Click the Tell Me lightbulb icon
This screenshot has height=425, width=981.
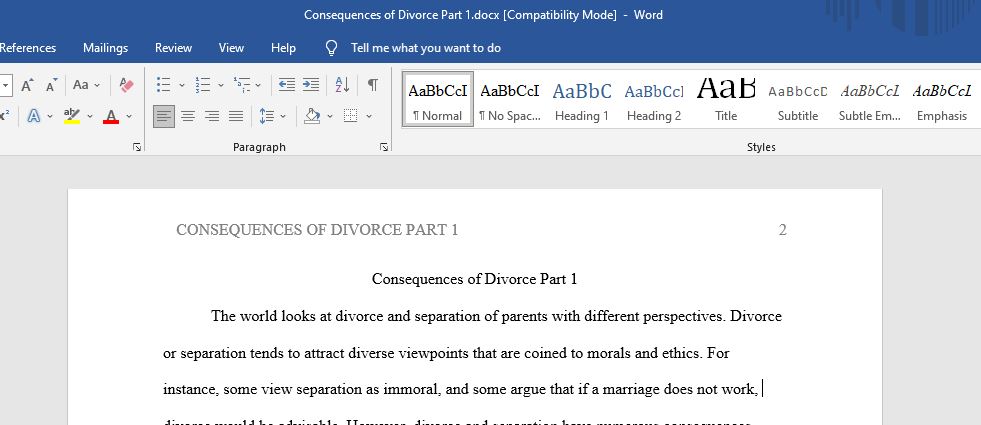coord(332,48)
